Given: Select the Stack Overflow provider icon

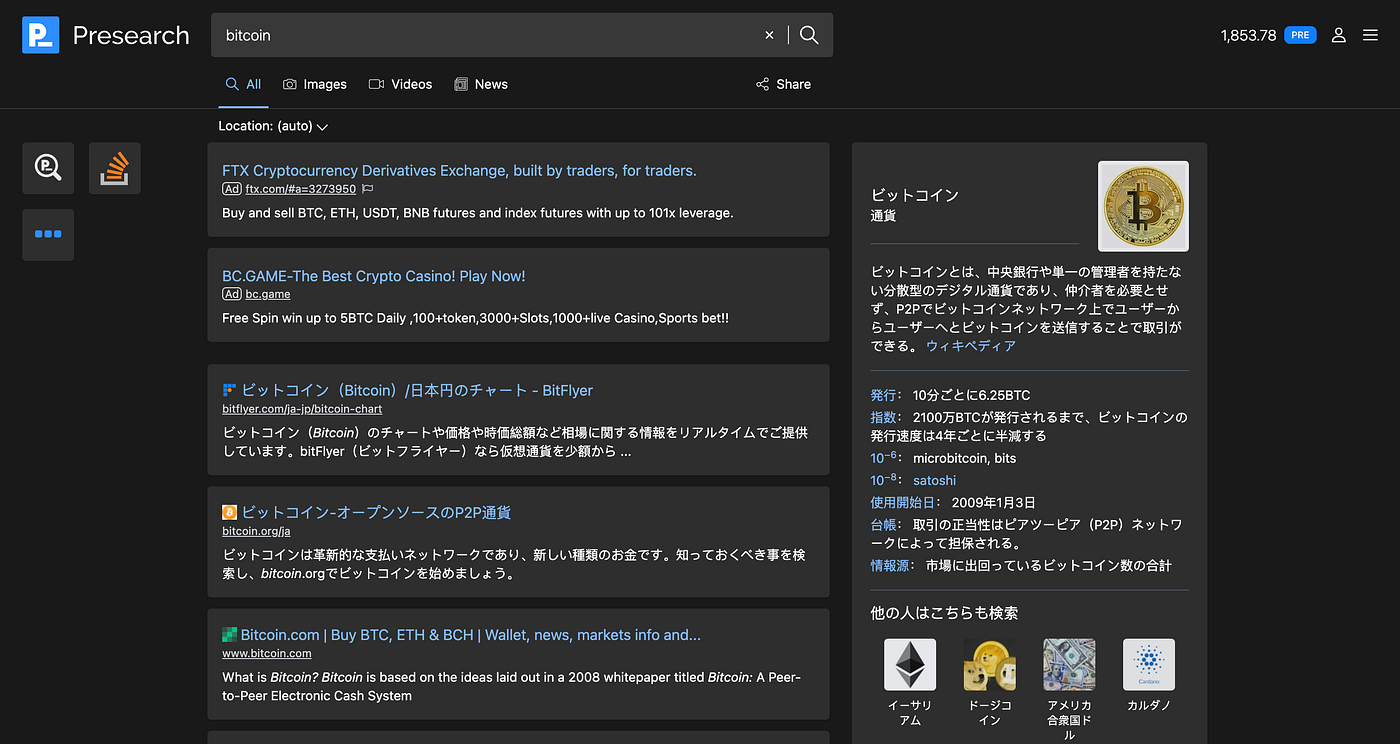Looking at the screenshot, I should click(115, 168).
